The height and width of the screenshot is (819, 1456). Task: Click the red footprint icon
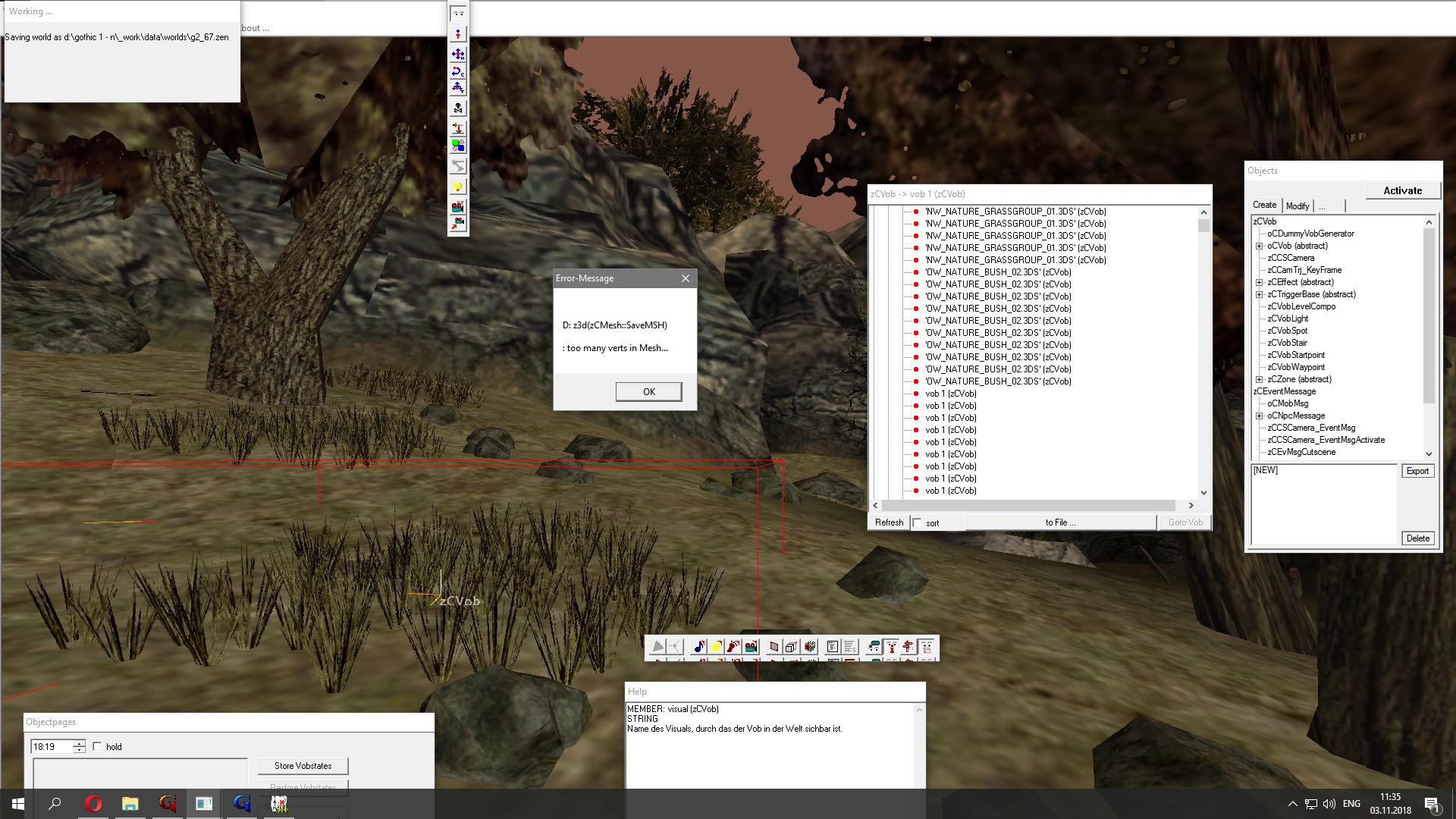coord(733,647)
